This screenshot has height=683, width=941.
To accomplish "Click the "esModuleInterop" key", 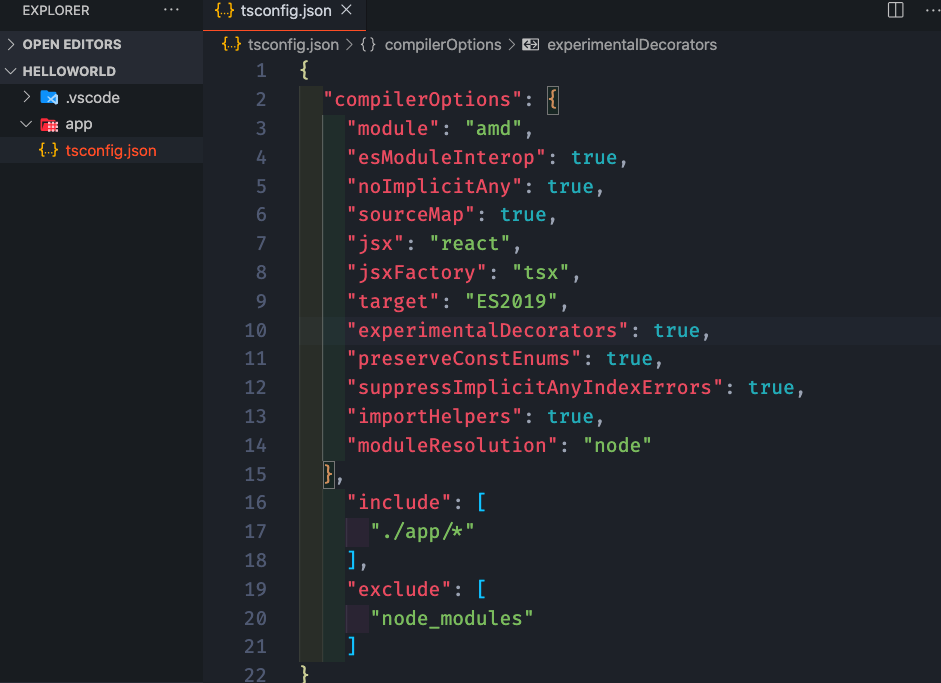I will point(446,157).
